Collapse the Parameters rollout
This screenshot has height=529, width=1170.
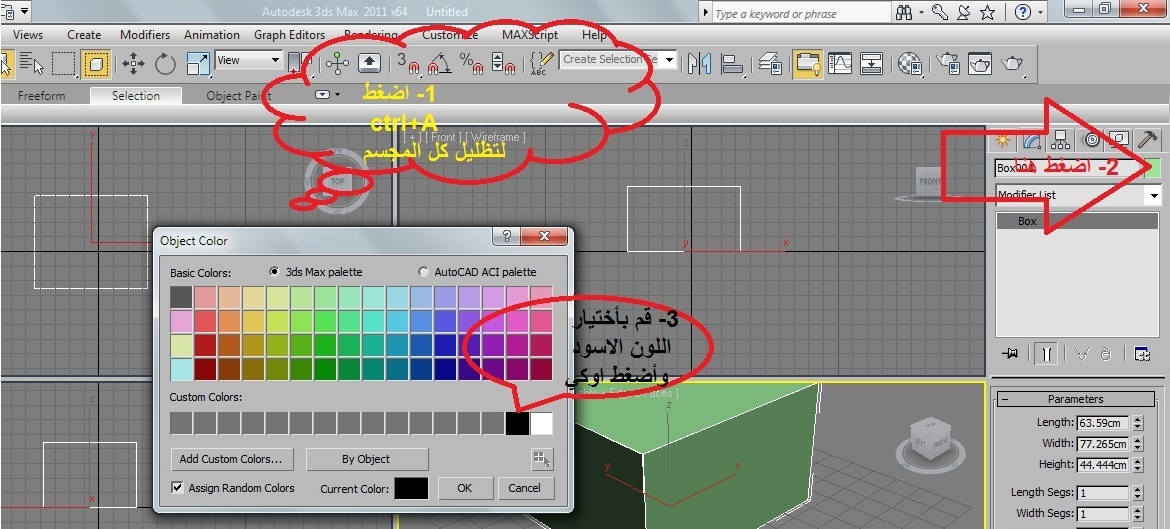click(x=1074, y=399)
